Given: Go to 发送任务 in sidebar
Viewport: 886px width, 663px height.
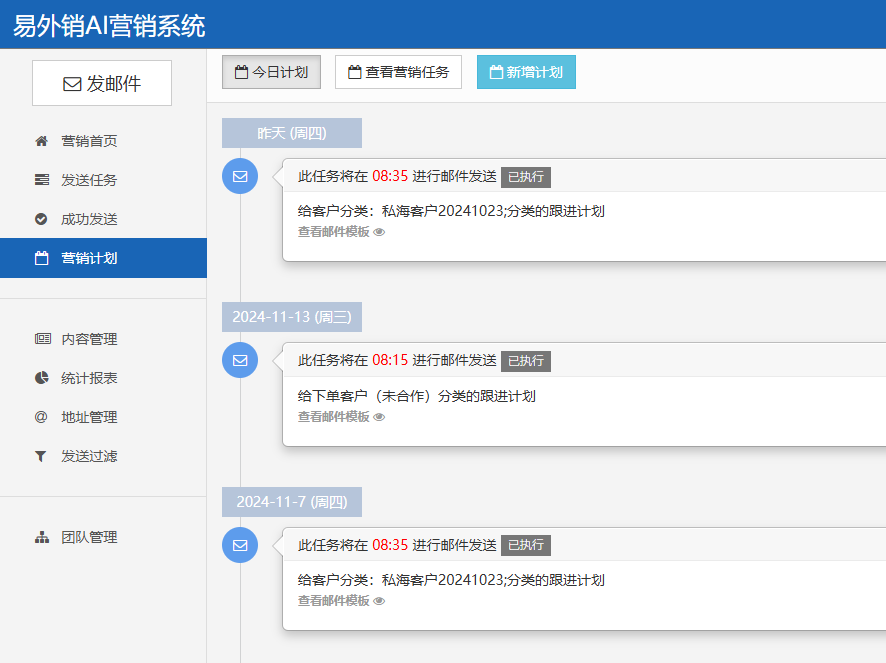Looking at the screenshot, I should tap(89, 180).
